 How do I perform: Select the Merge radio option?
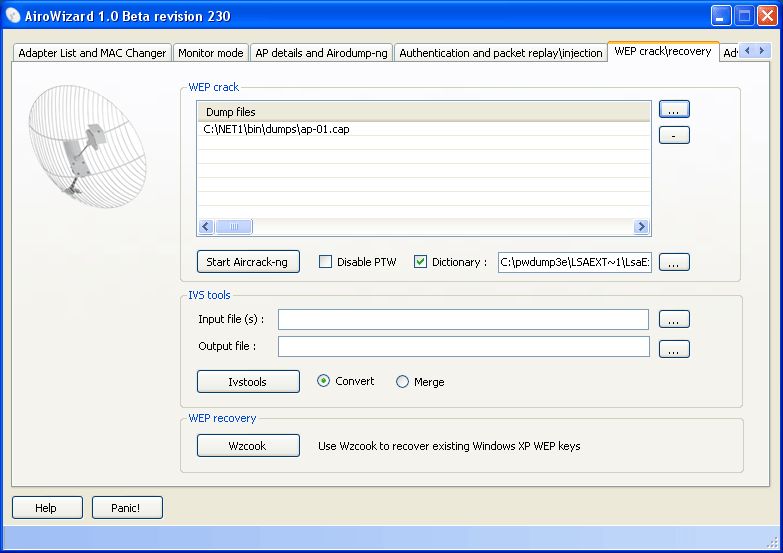(x=402, y=382)
